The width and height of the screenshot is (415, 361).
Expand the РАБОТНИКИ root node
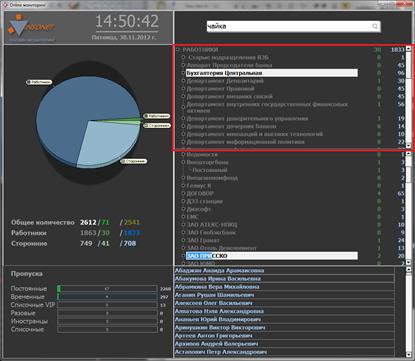tap(178, 50)
